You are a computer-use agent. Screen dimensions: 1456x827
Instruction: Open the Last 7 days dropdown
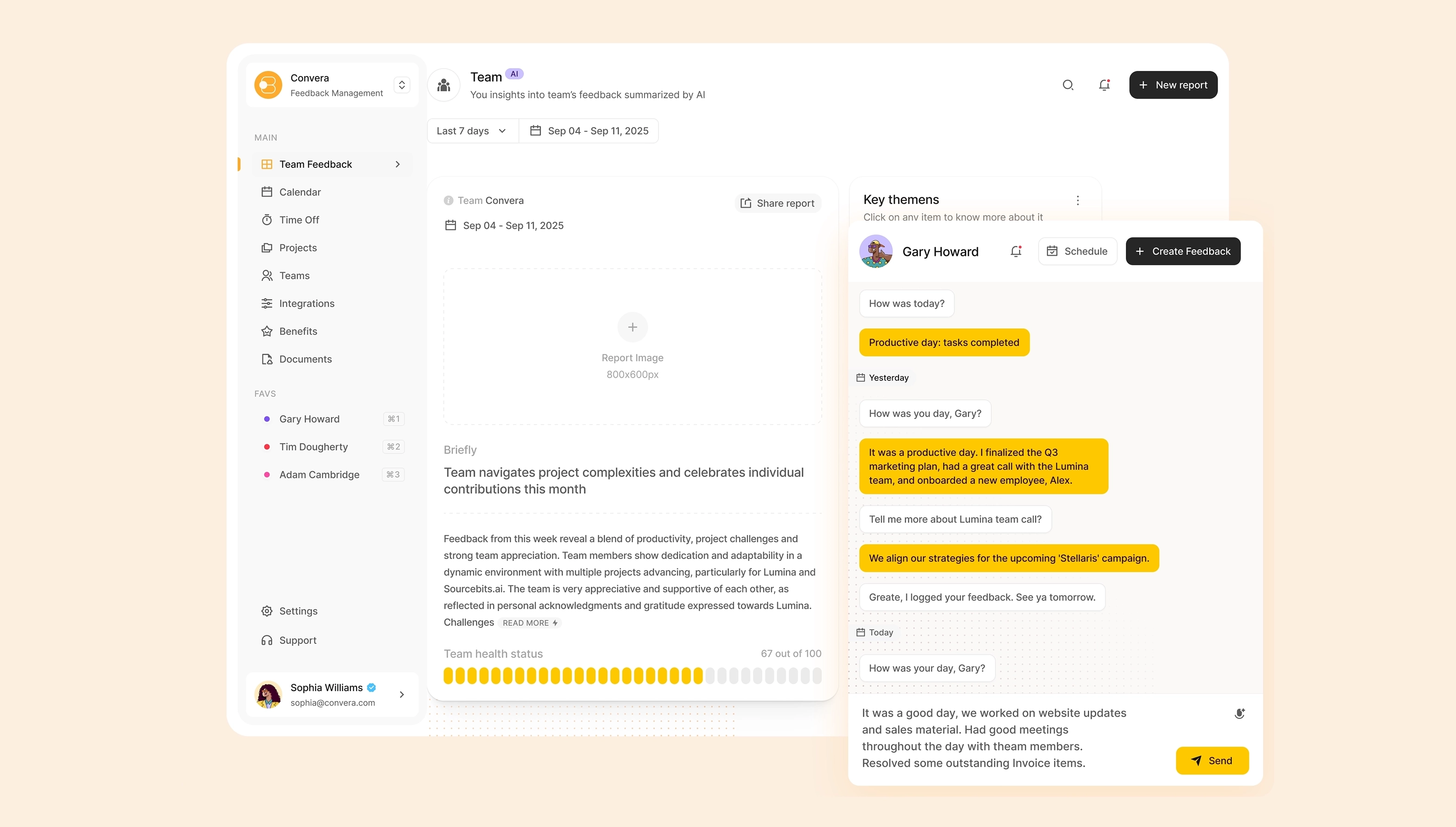click(x=472, y=131)
